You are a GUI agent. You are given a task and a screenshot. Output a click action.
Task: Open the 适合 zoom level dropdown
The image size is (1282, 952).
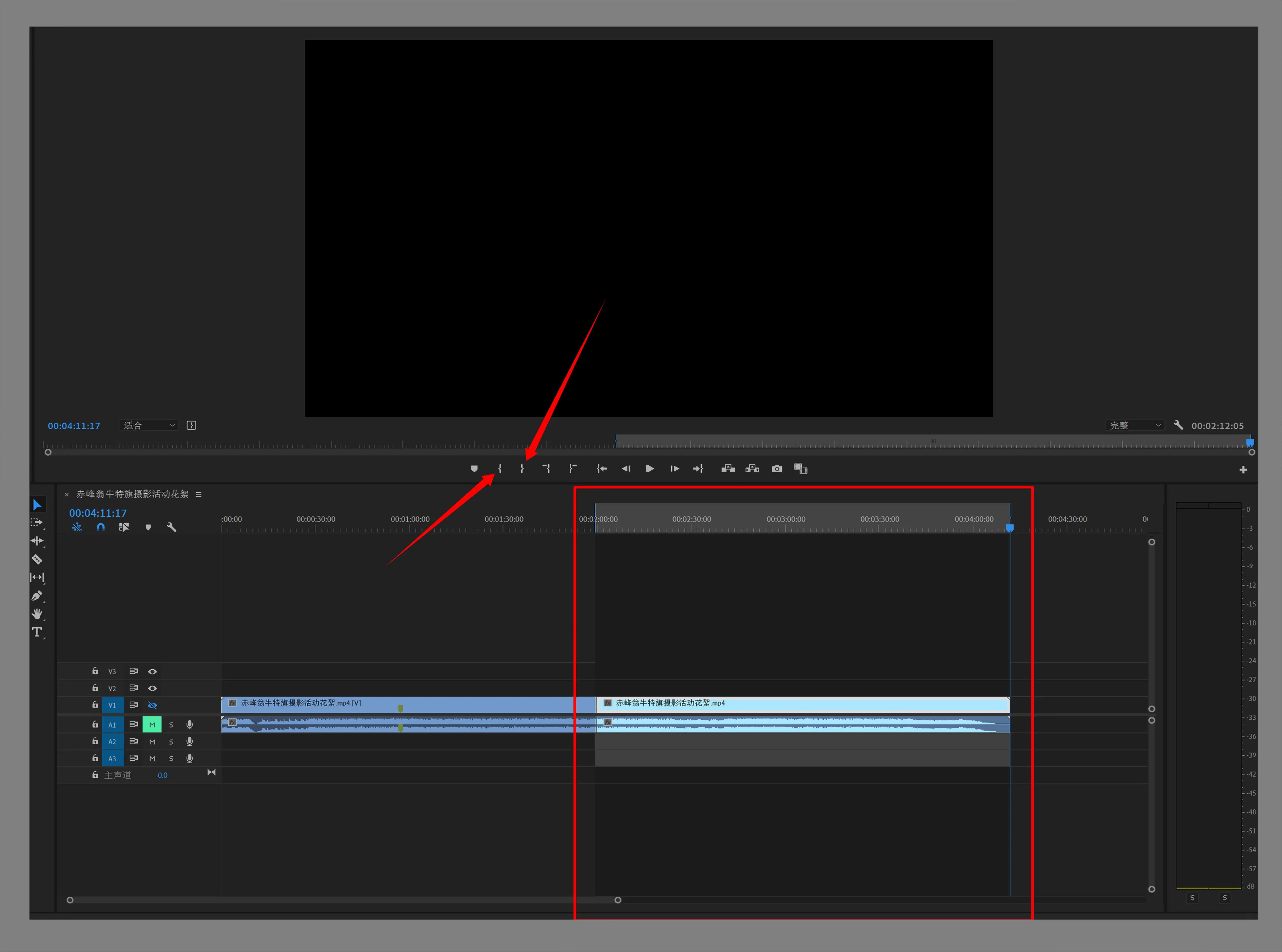(x=149, y=425)
